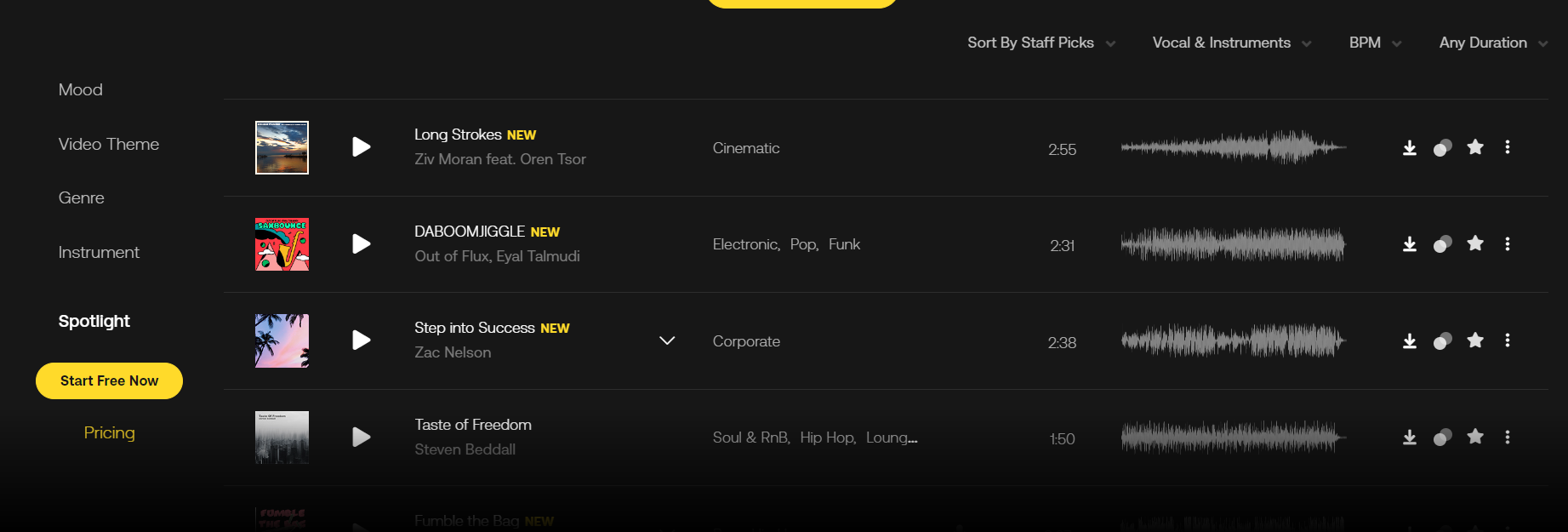
Task: Open the BPM filter dropdown
Action: [1373, 43]
